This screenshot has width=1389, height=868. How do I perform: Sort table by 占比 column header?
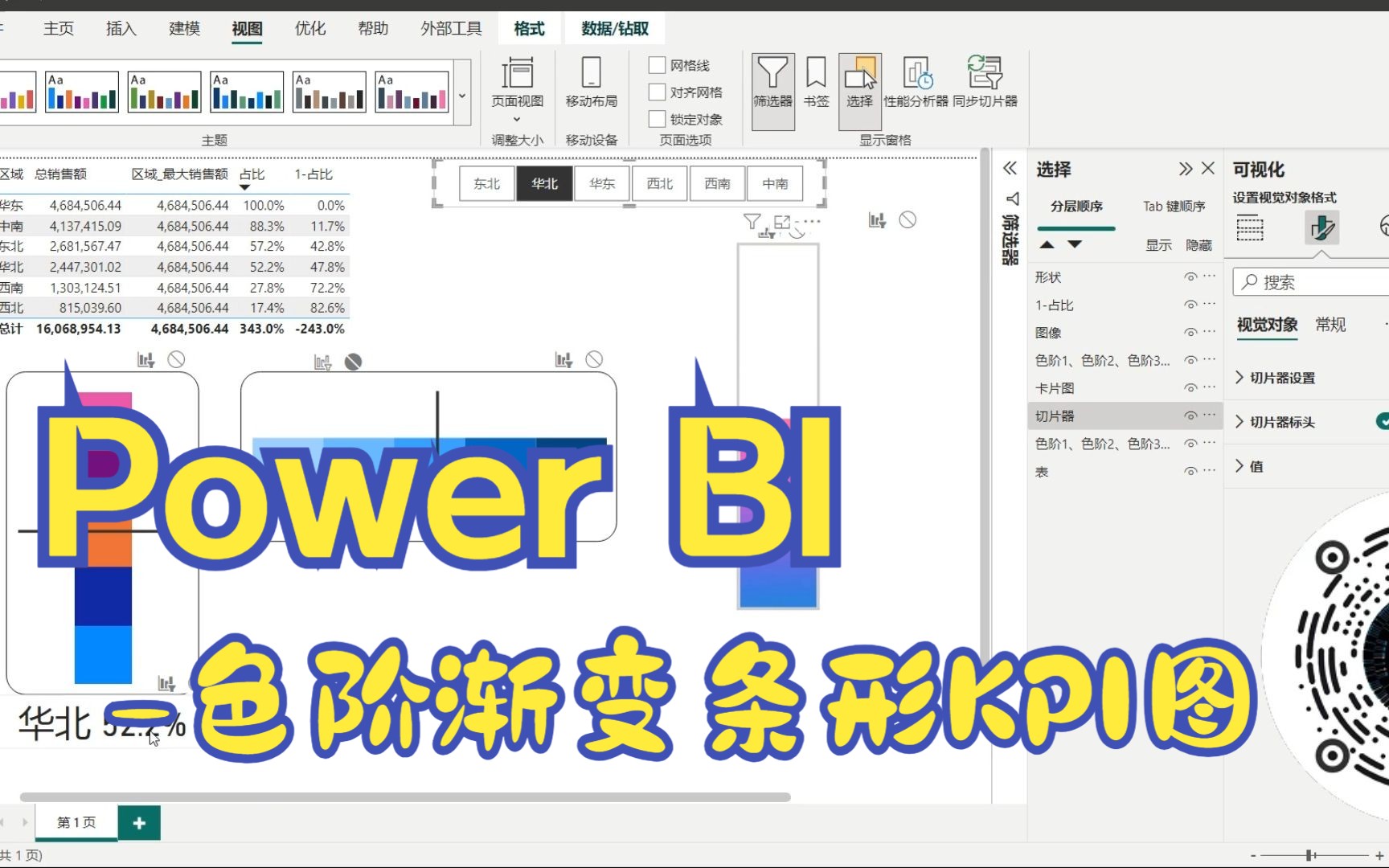[x=252, y=174]
